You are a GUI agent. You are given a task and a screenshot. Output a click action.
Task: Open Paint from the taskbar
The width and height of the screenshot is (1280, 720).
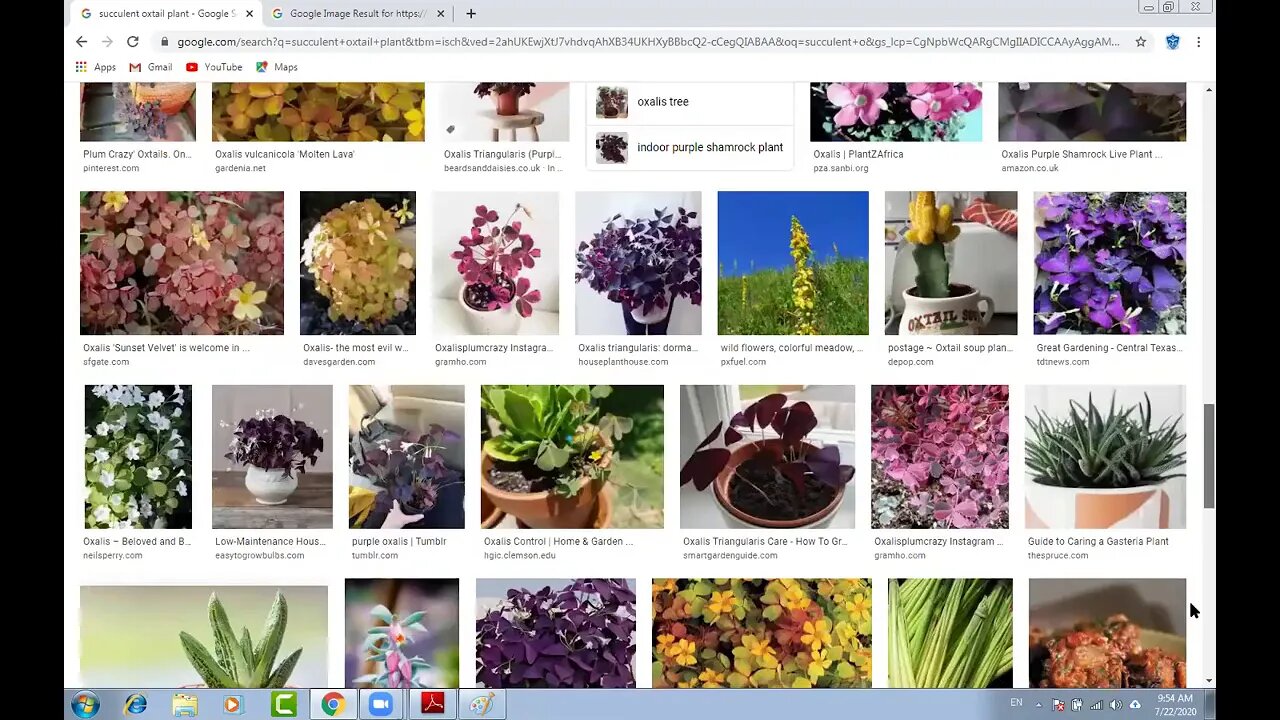pos(481,704)
